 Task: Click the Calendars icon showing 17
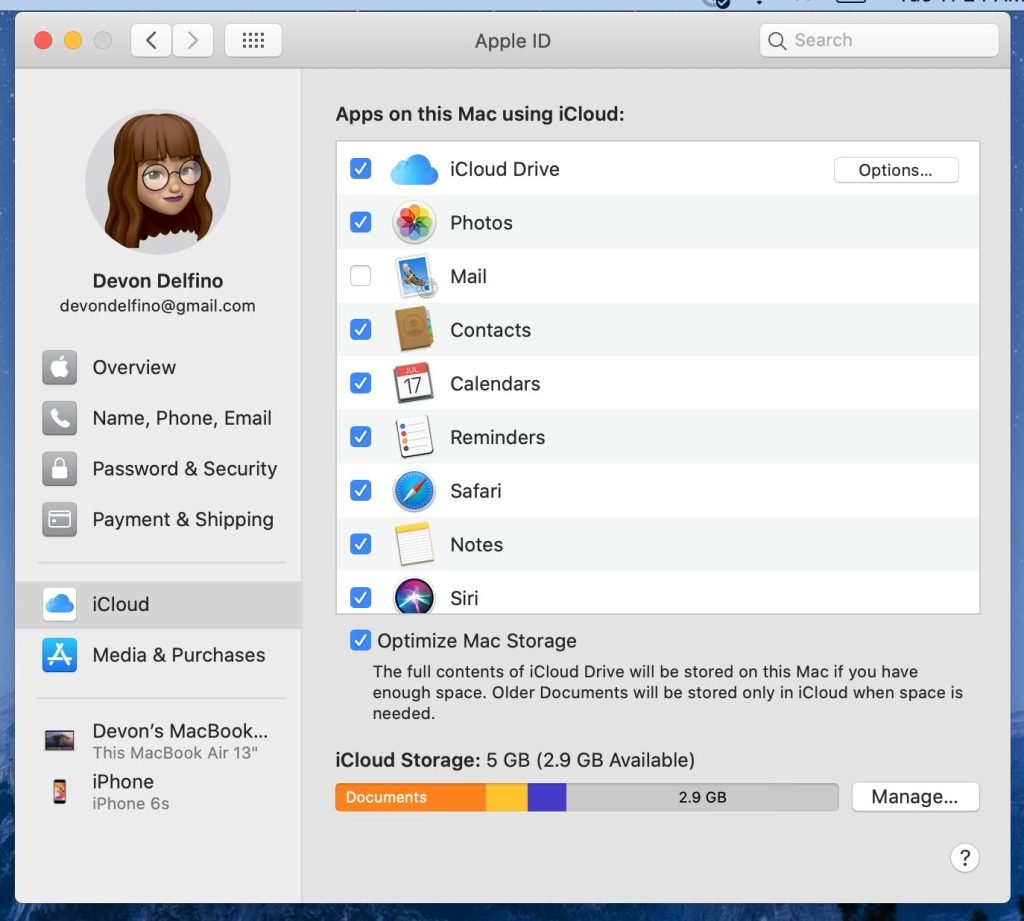click(x=413, y=383)
